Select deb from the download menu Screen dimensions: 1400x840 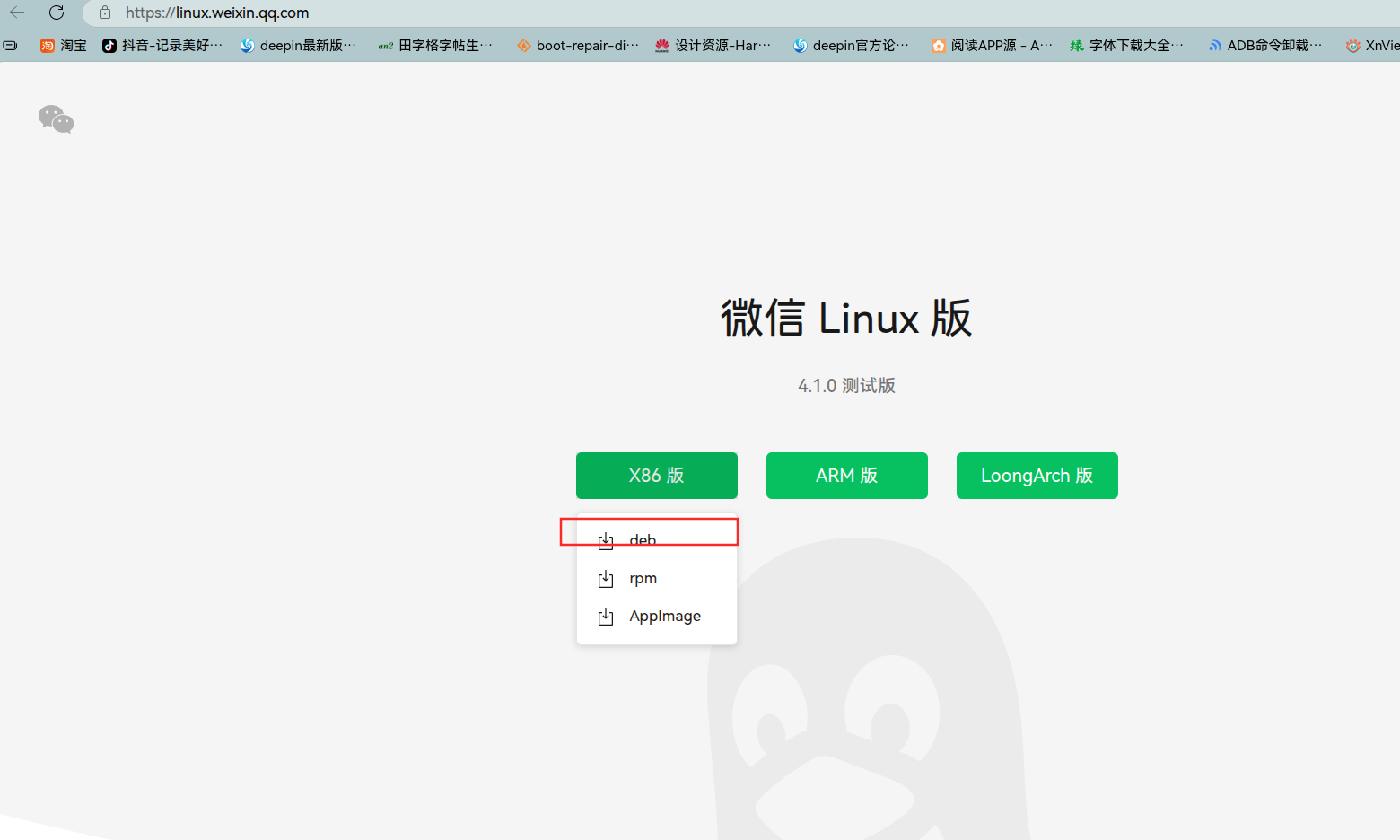(x=657, y=540)
